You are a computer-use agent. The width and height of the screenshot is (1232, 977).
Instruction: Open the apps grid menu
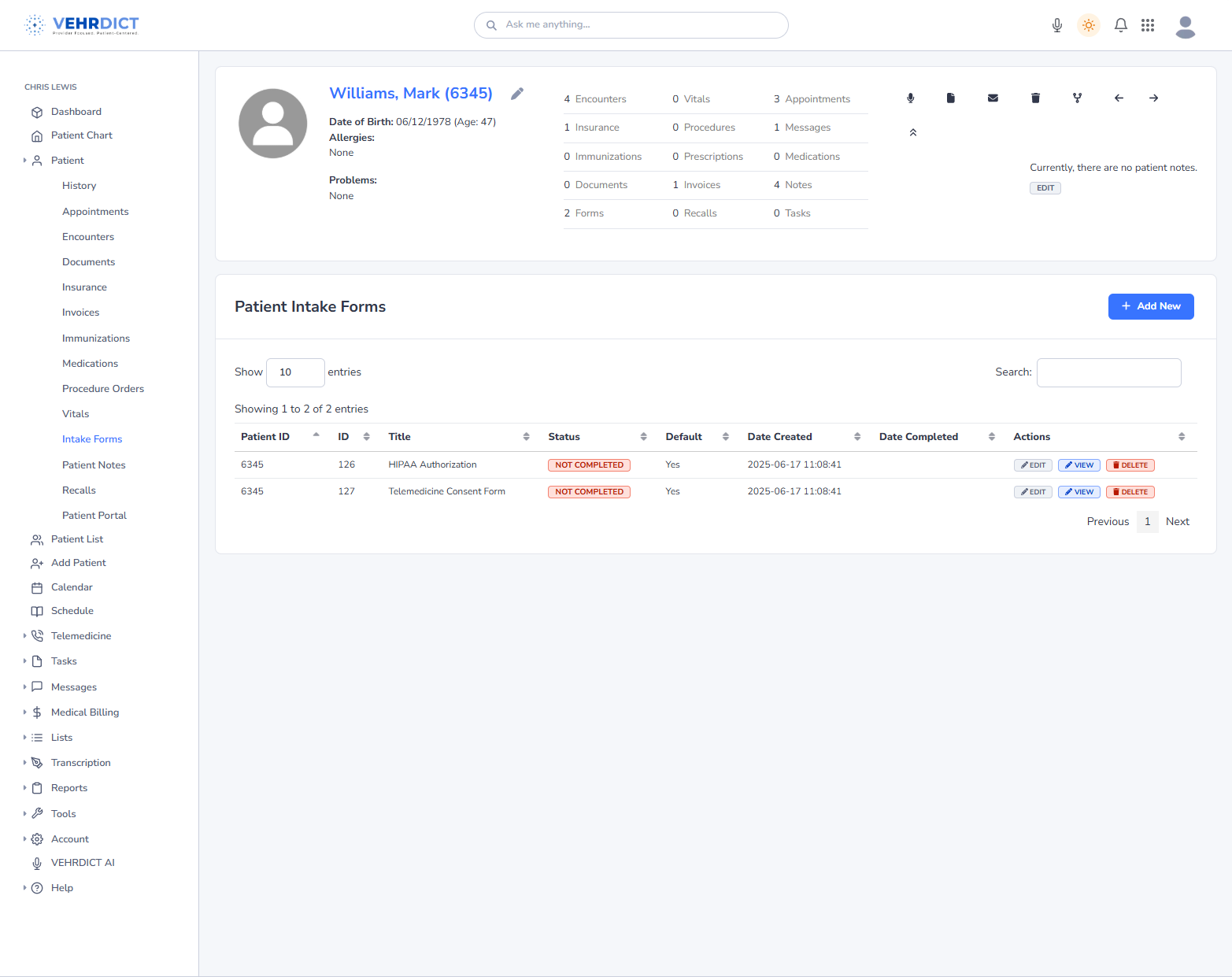click(1148, 25)
